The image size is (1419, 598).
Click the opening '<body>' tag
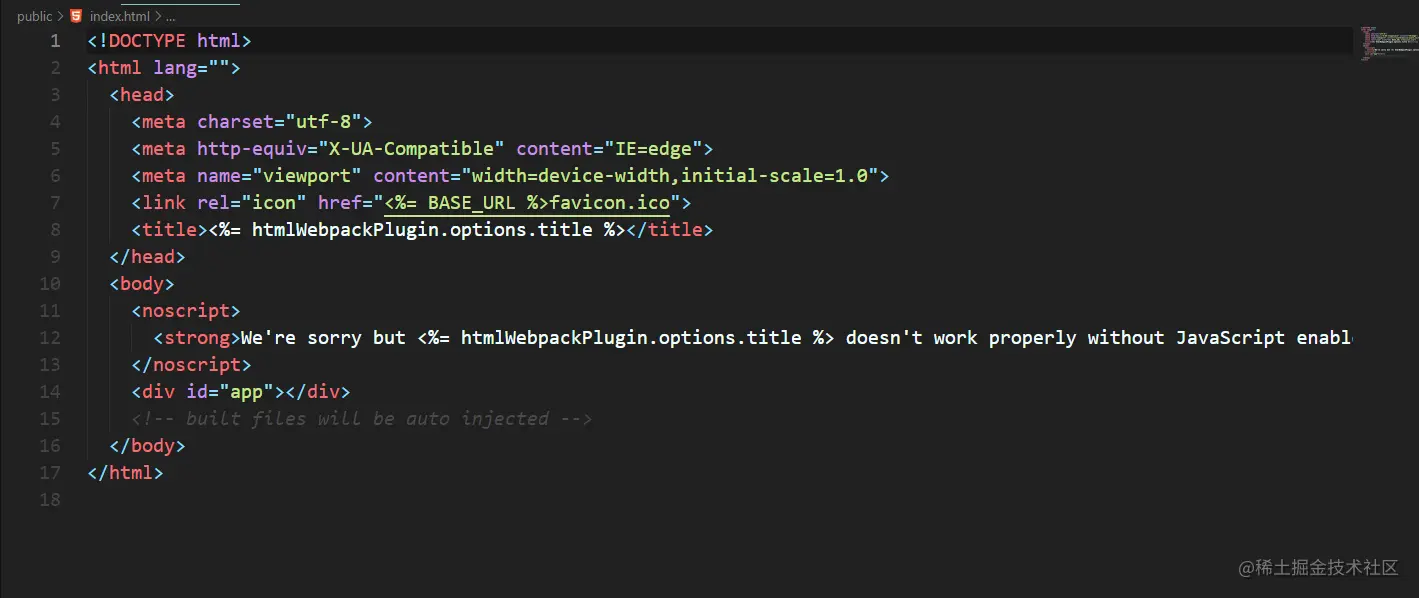[x=142, y=284]
